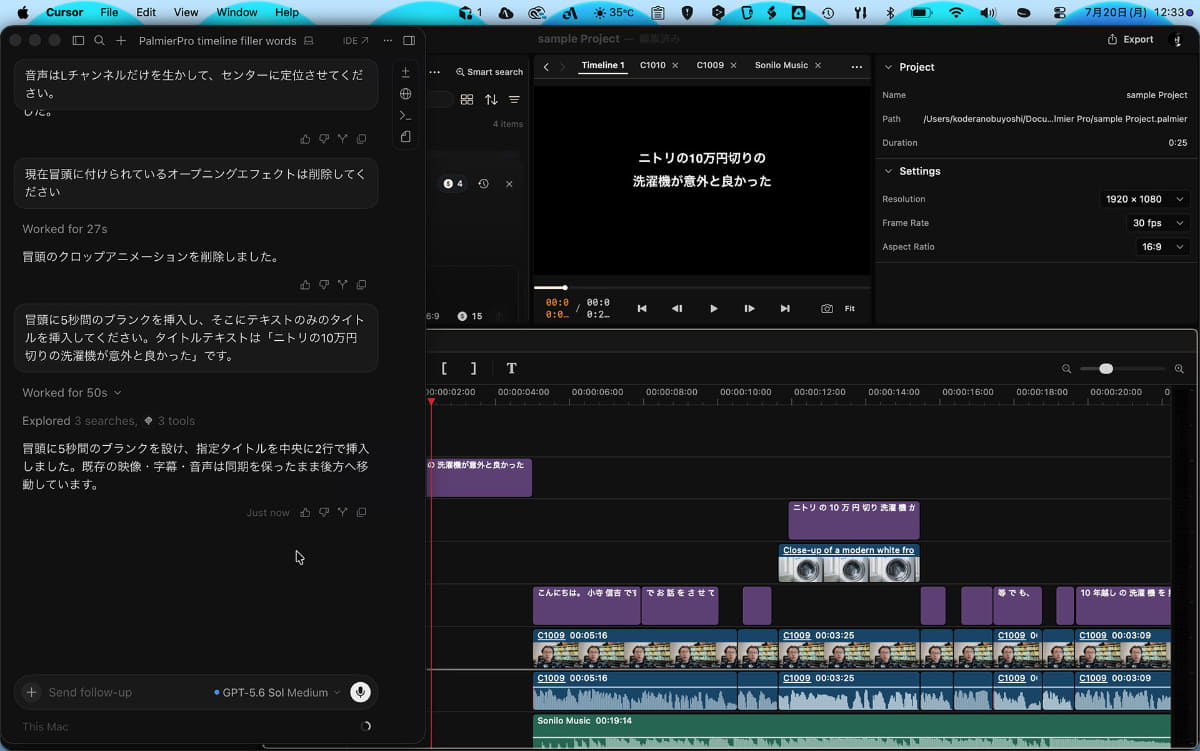Set the mark-in bracket on the timeline
This screenshot has height=751, width=1200.
(444, 368)
